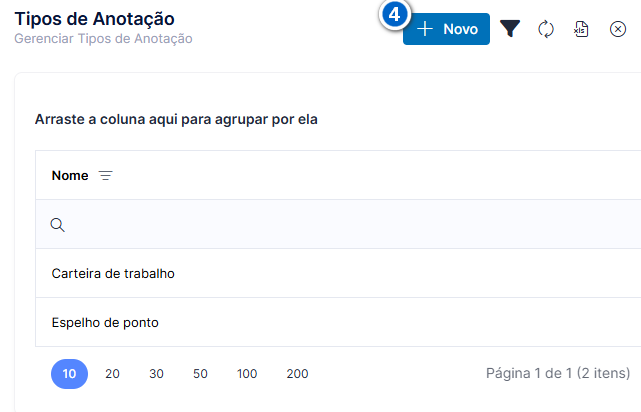This screenshot has height=412, width=641.
Task: Set page size to 200 items
Action: click(x=297, y=374)
